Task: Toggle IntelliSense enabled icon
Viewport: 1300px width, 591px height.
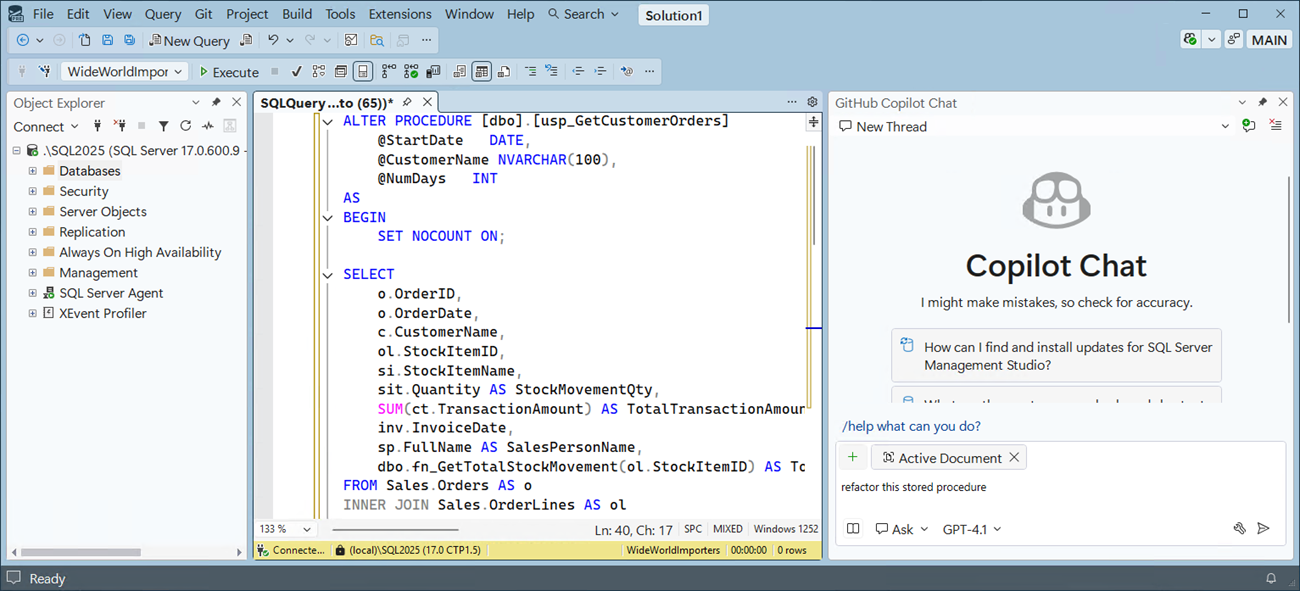Action: coord(363,72)
